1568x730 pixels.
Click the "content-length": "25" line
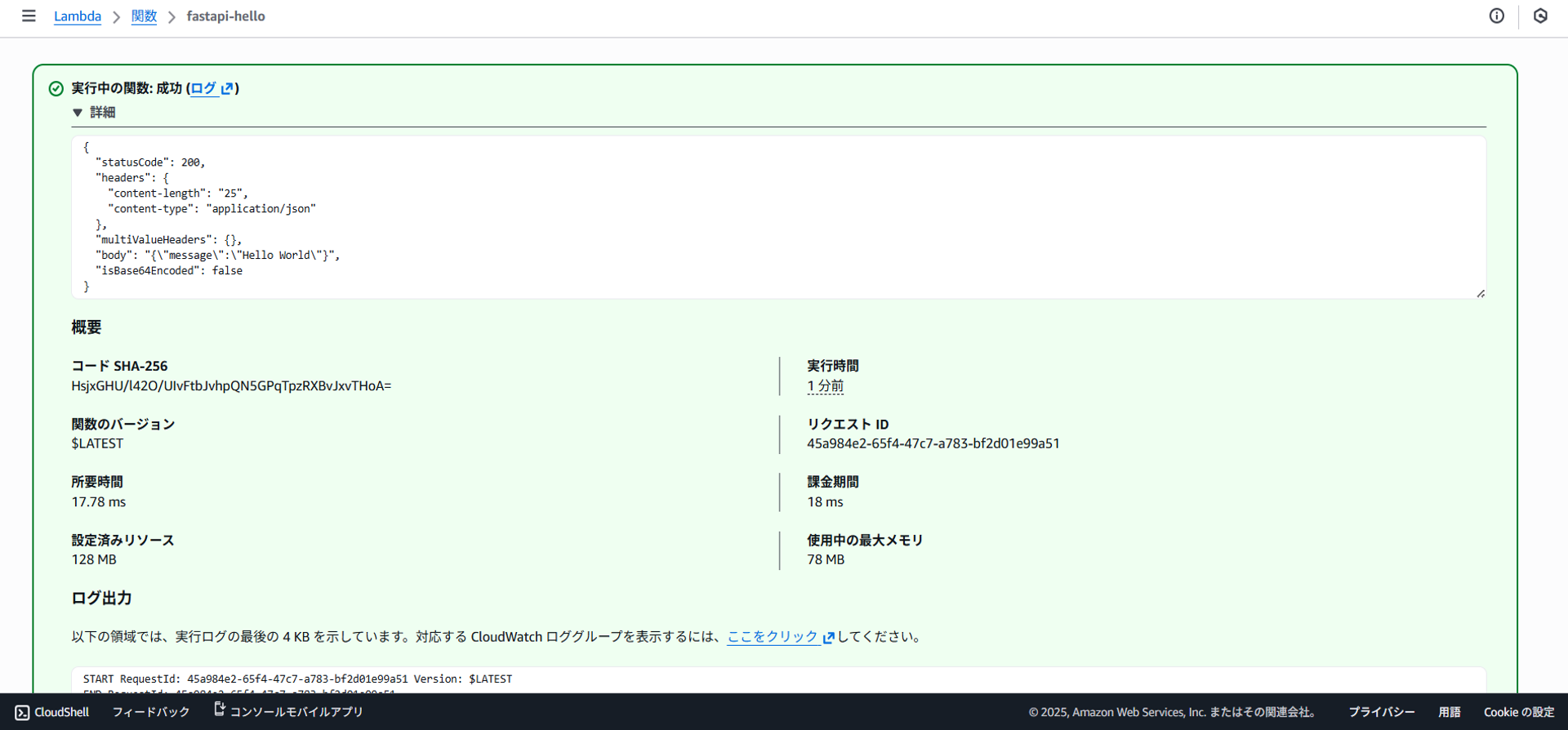[x=177, y=194]
